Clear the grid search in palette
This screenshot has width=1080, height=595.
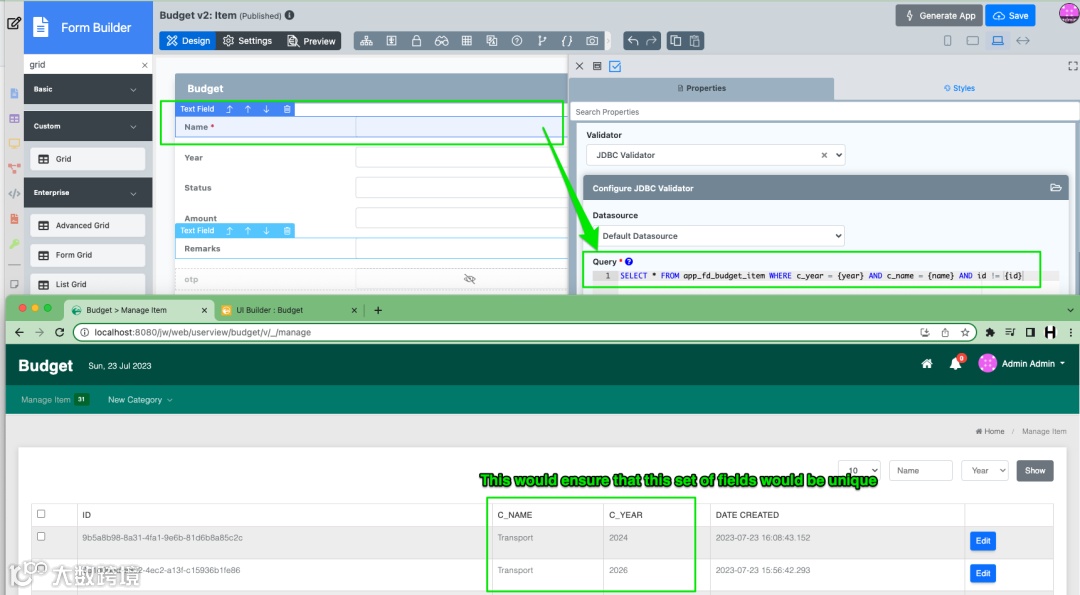[145, 65]
